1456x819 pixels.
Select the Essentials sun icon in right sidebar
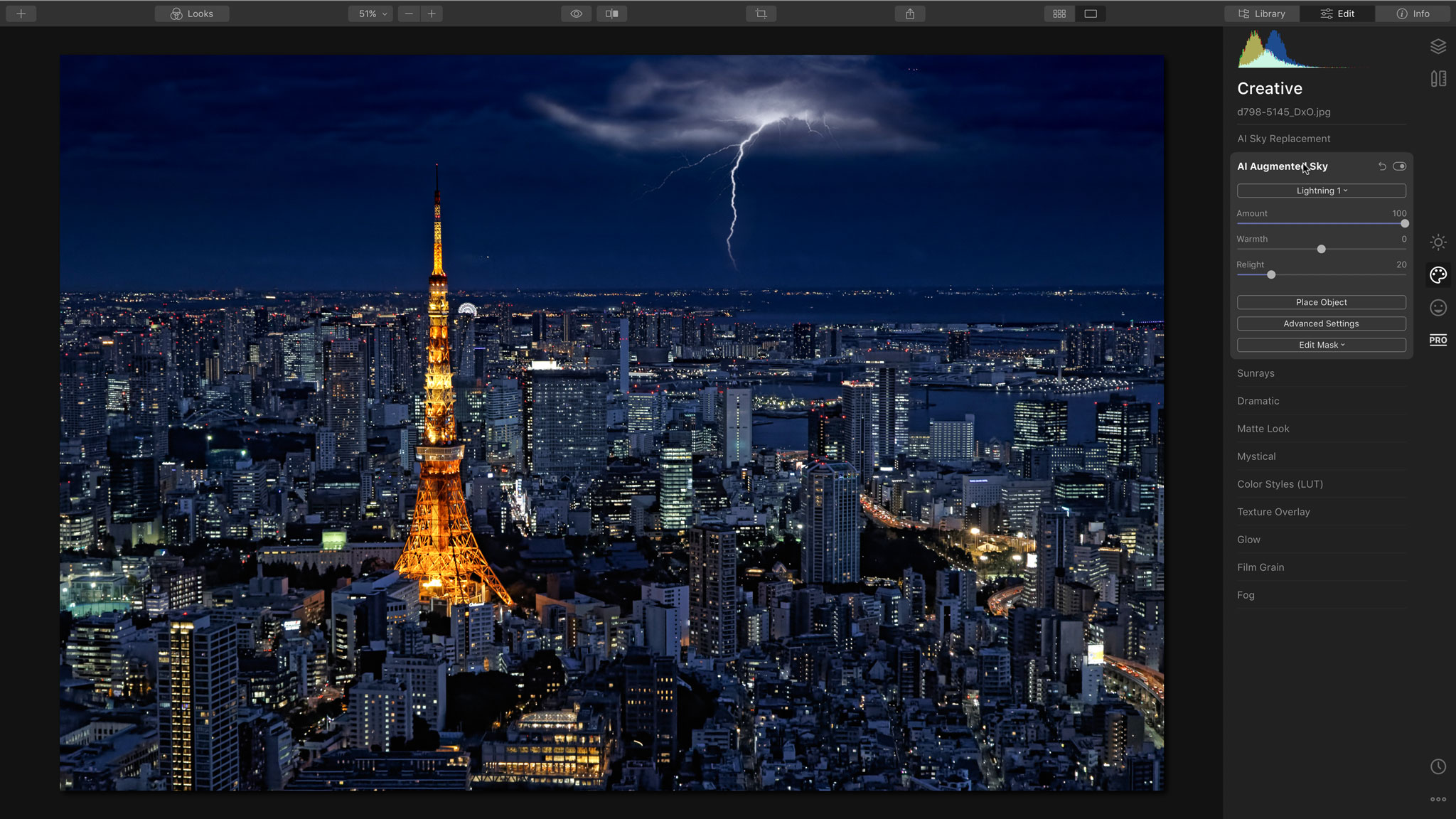click(x=1438, y=242)
